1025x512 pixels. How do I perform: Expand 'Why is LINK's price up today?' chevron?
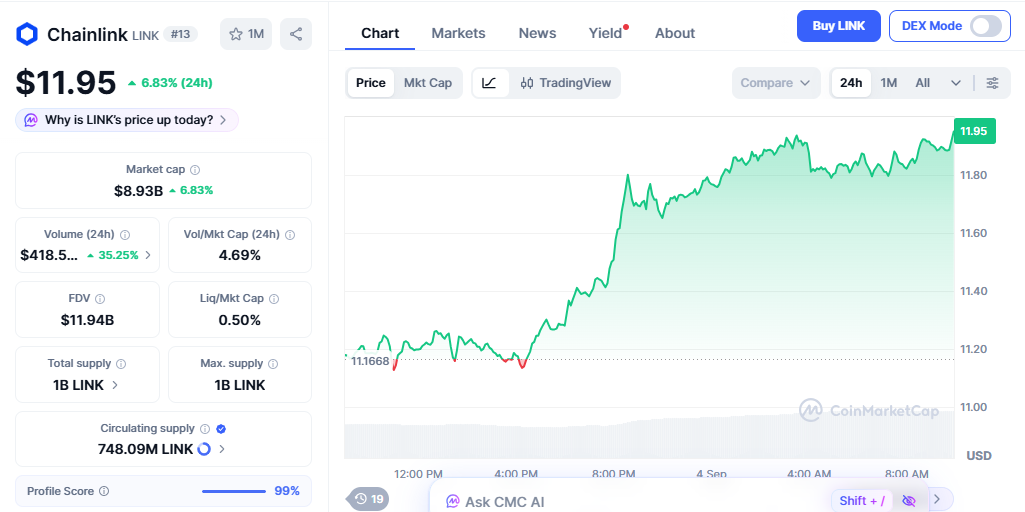coord(223,120)
